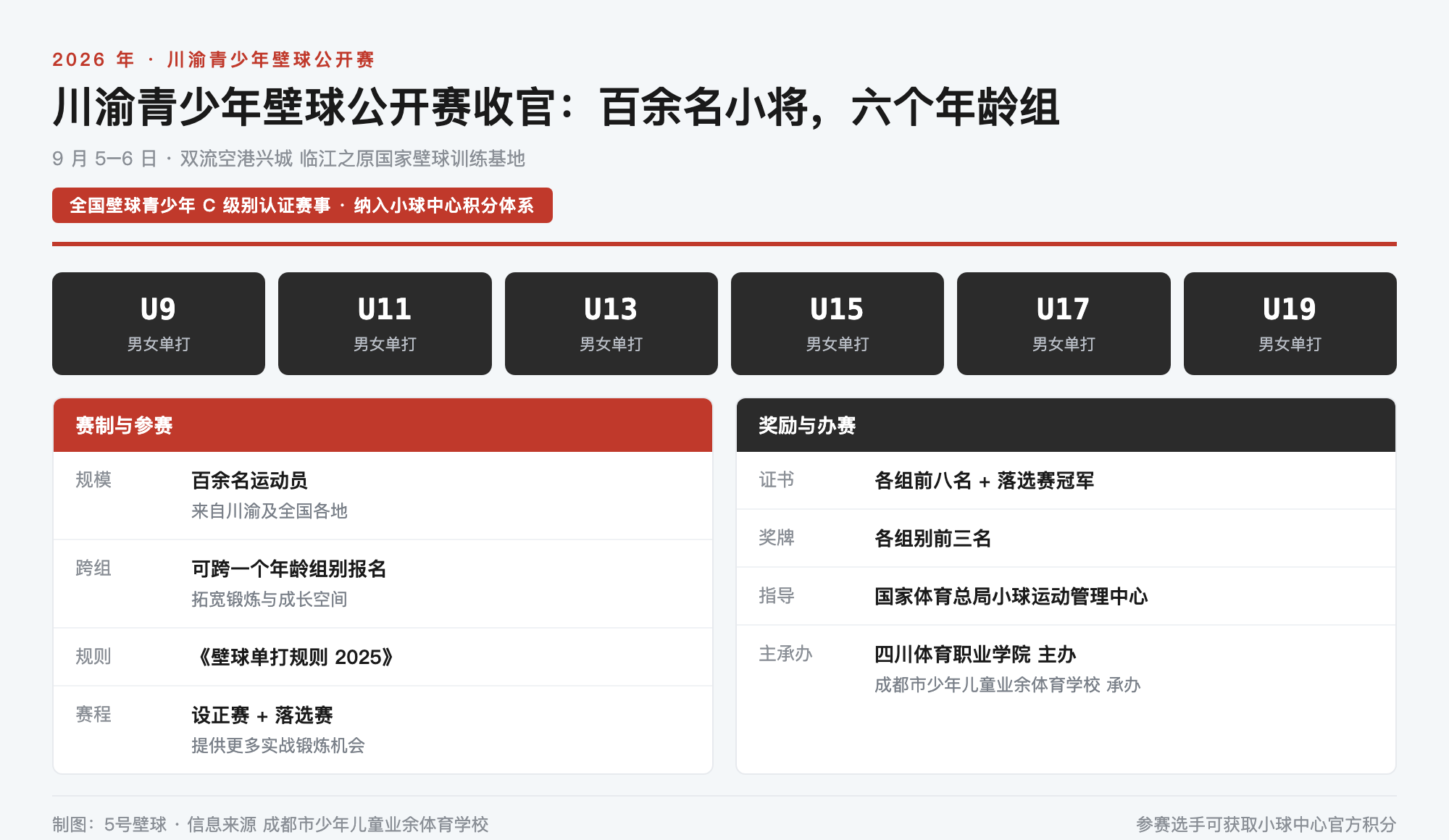Click the U17 age group card
This screenshot has height=840, width=1449.
coord(1064,324)
